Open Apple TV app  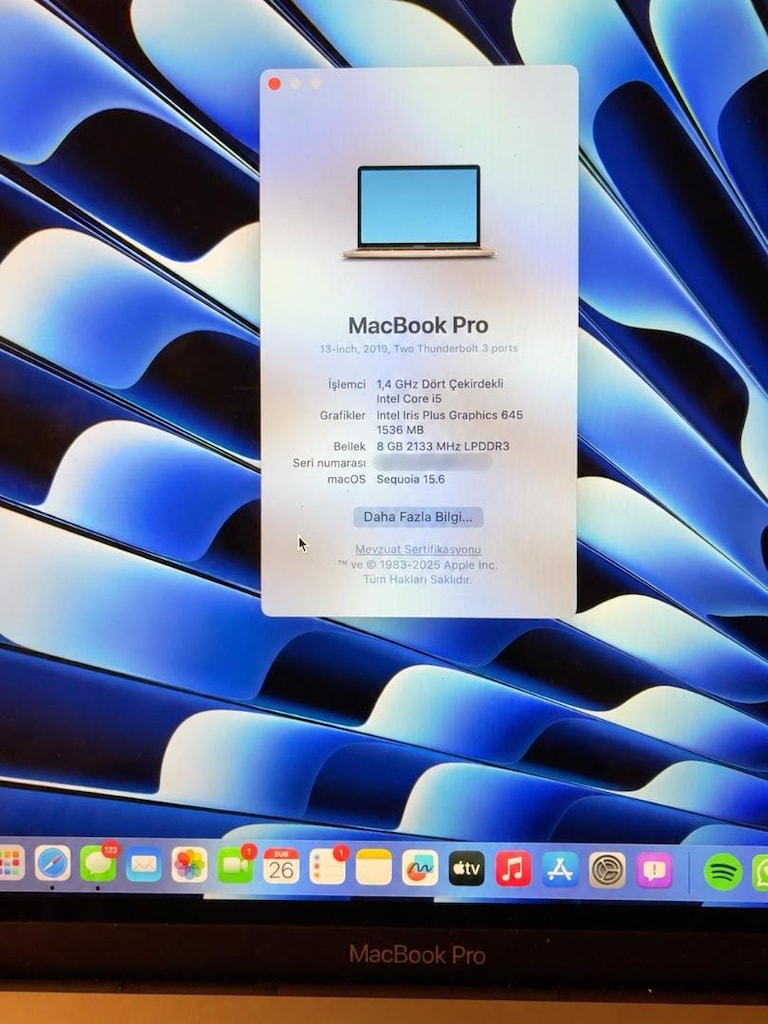coord(467,869)
